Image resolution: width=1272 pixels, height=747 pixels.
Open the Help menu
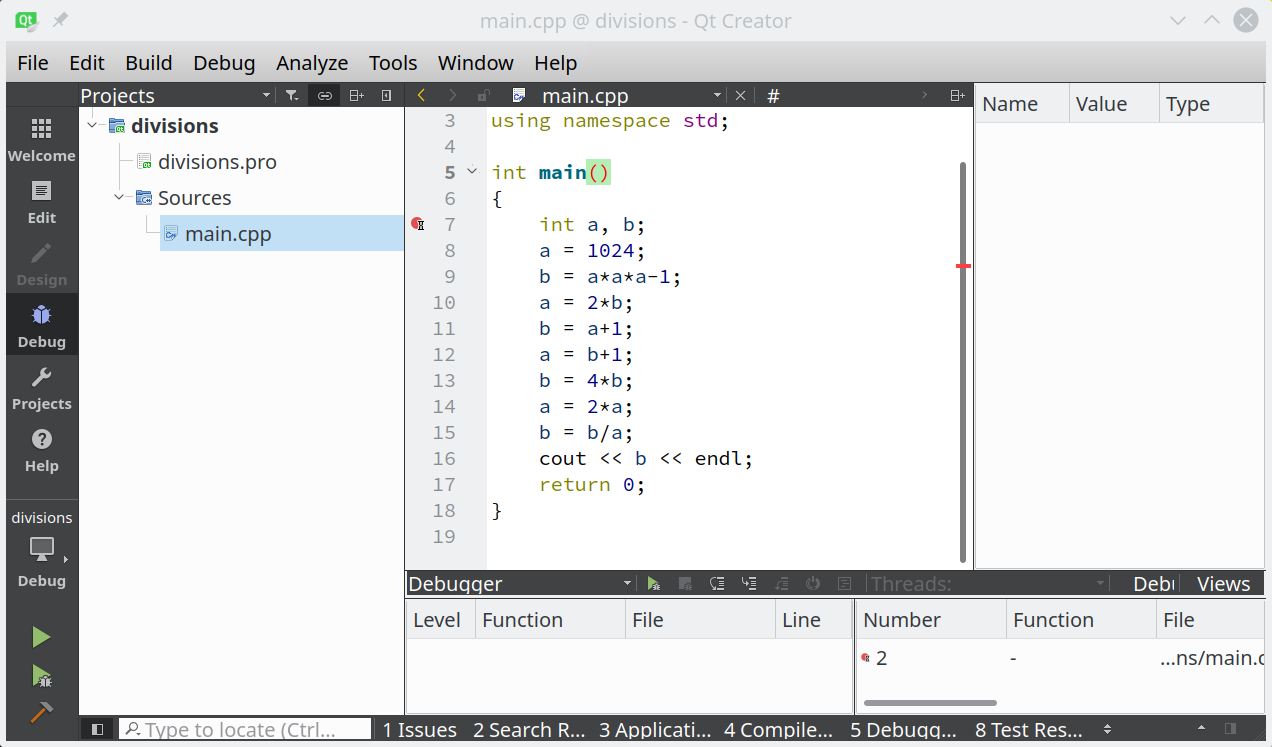556,63
